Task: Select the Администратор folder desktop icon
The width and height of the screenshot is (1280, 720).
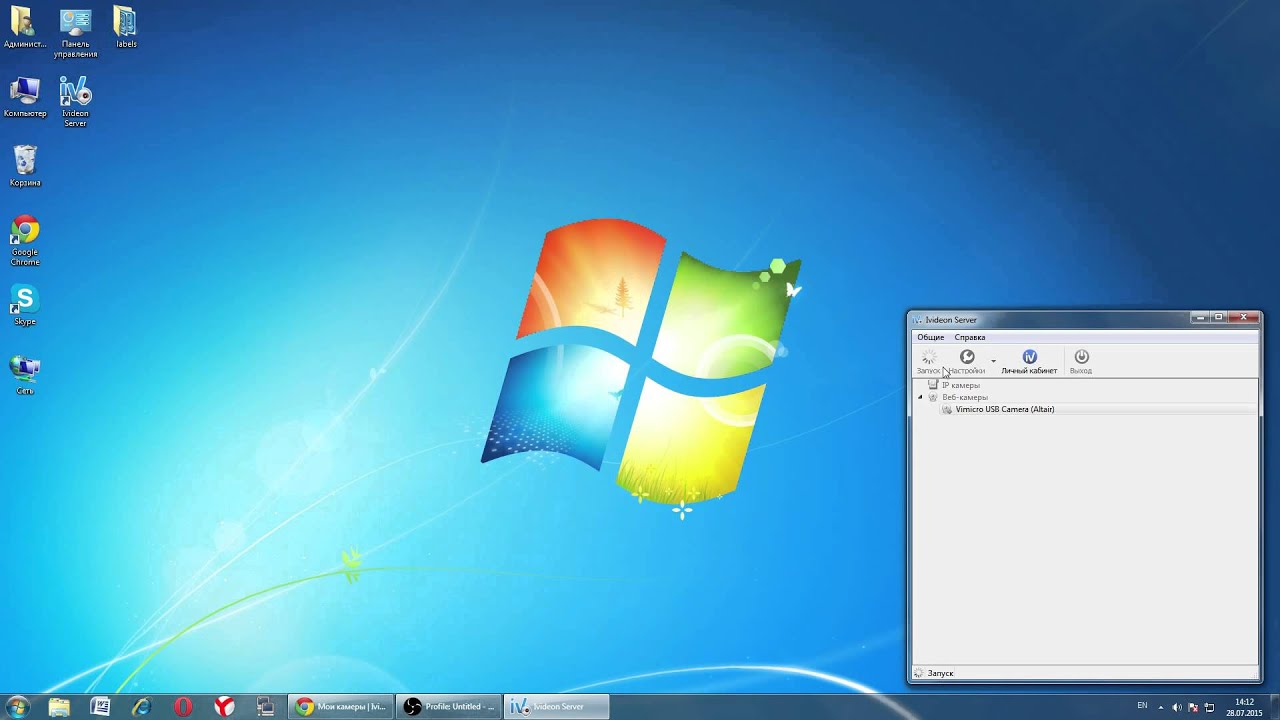Action: (x=25, y=28)
